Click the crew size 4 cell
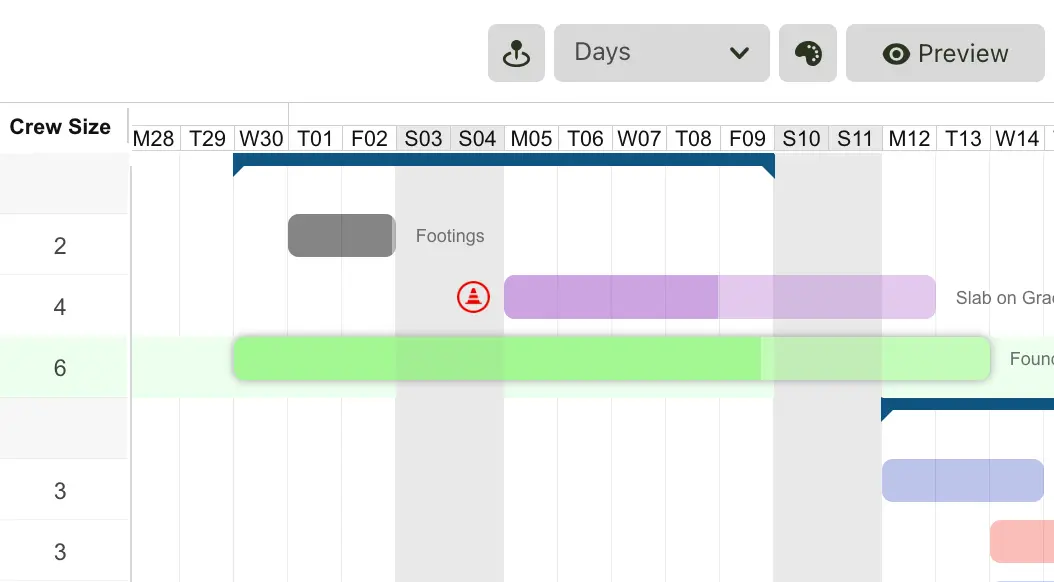This screenshot has width=1054, height=582. pos(60,306)
